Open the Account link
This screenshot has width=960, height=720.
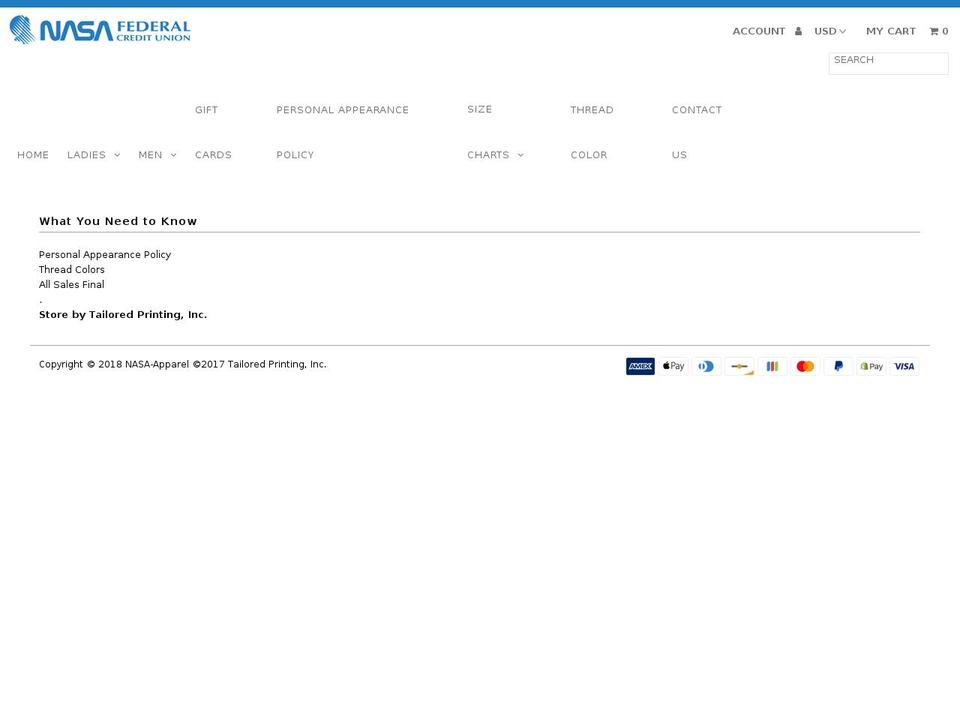tap(759, 31)
